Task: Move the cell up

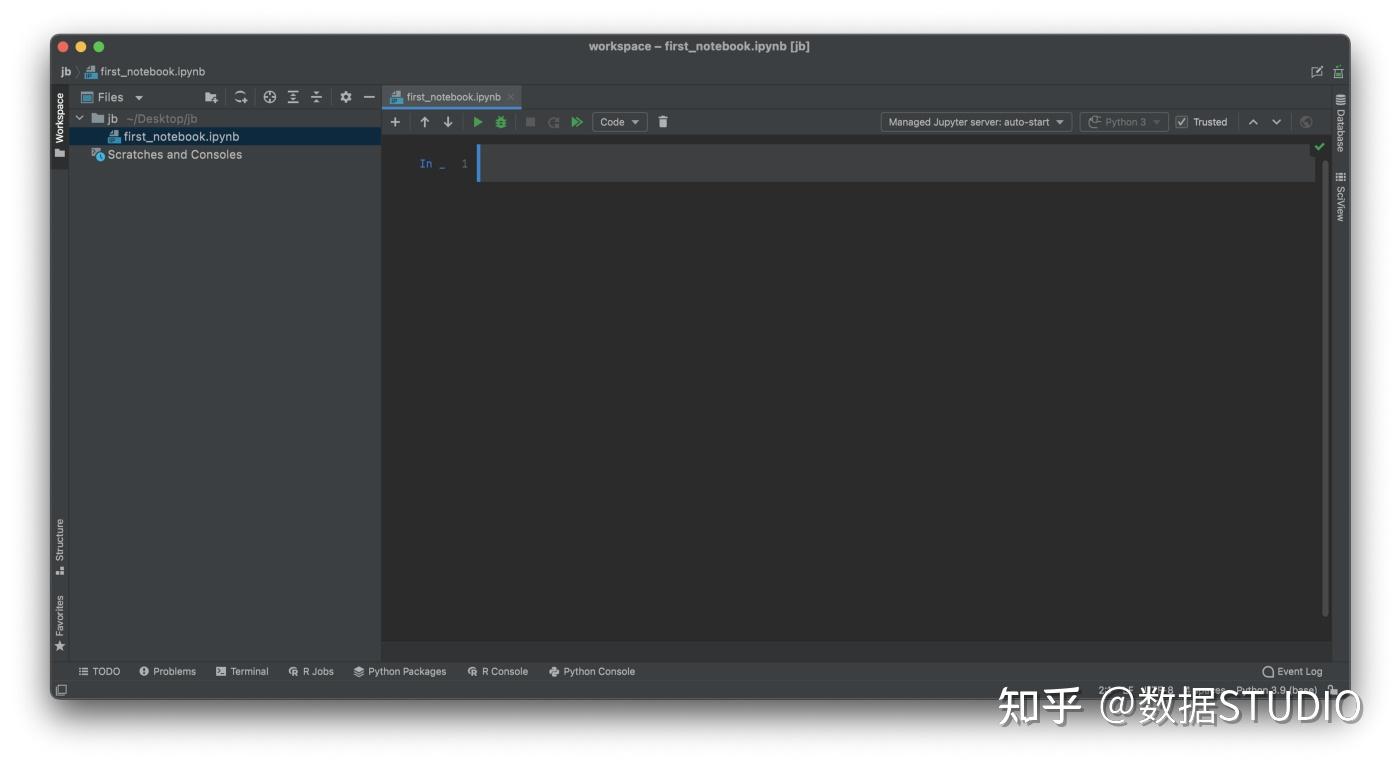Action: [x=424, y=121]
